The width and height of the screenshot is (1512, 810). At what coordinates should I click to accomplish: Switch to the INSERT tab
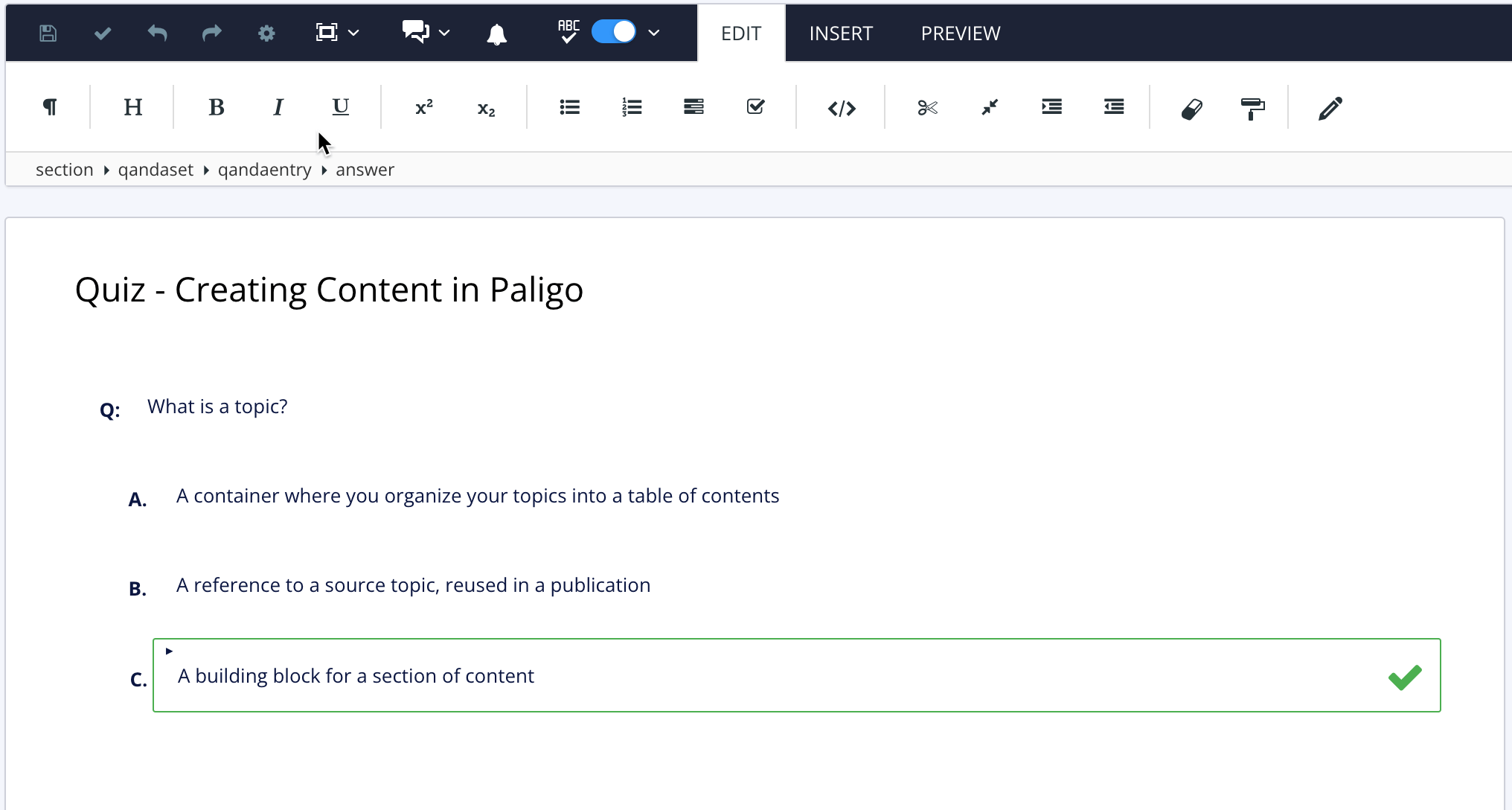pos(840,33)
